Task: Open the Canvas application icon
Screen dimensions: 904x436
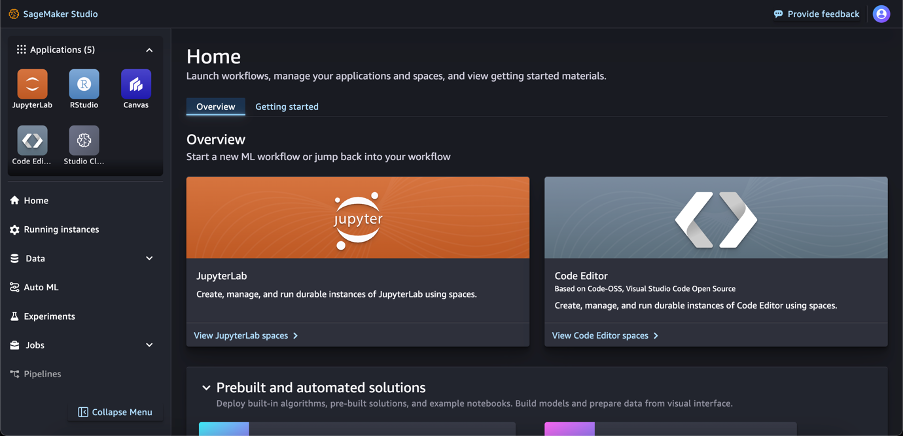Action: click(x=136, y=84)
